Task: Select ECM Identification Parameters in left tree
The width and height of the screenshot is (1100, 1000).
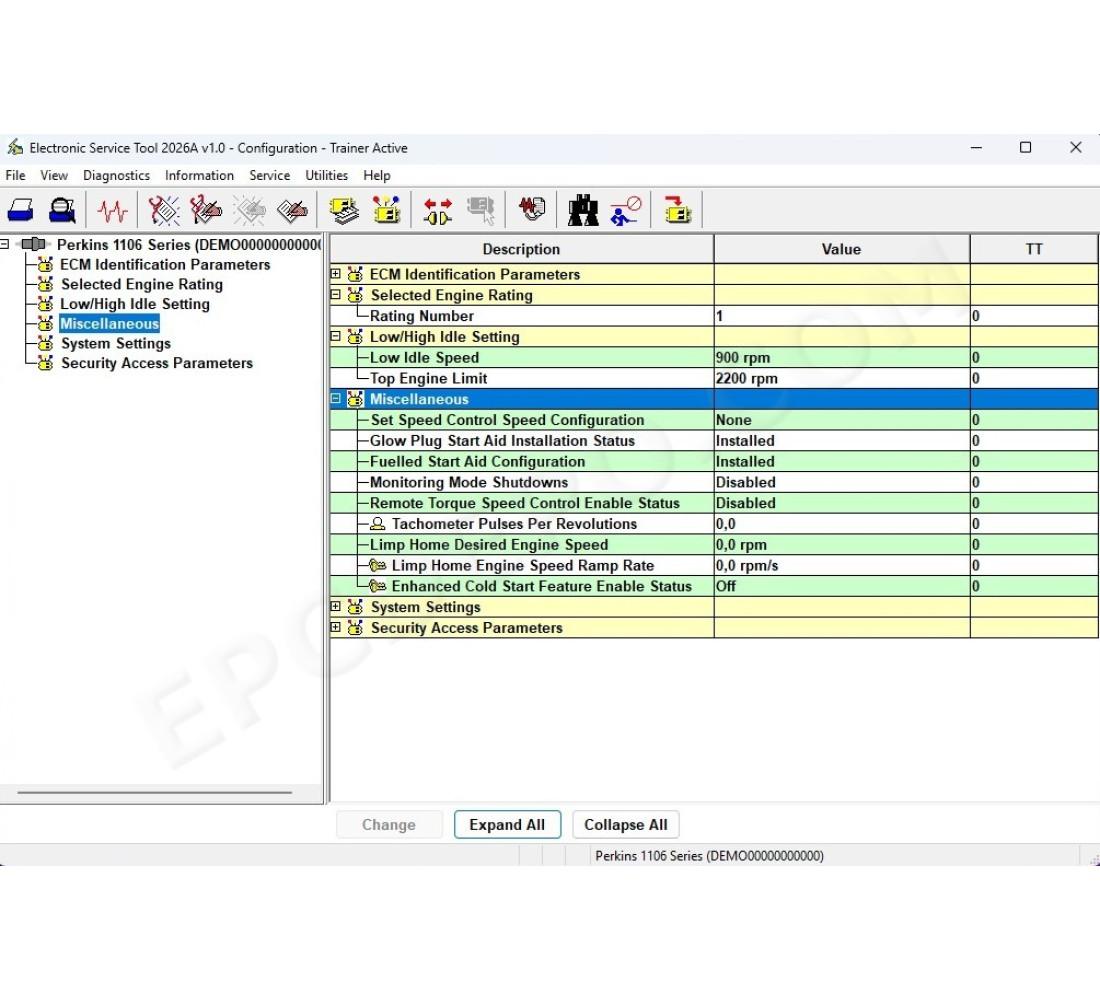Action: (165, 265)
